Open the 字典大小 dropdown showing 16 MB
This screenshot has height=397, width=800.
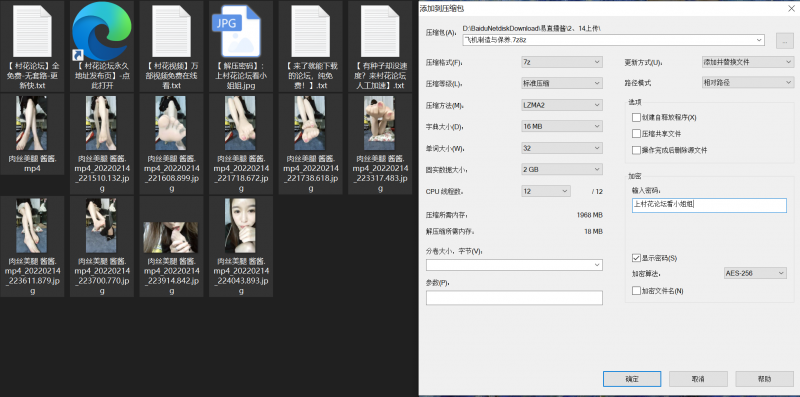[562, 126]
